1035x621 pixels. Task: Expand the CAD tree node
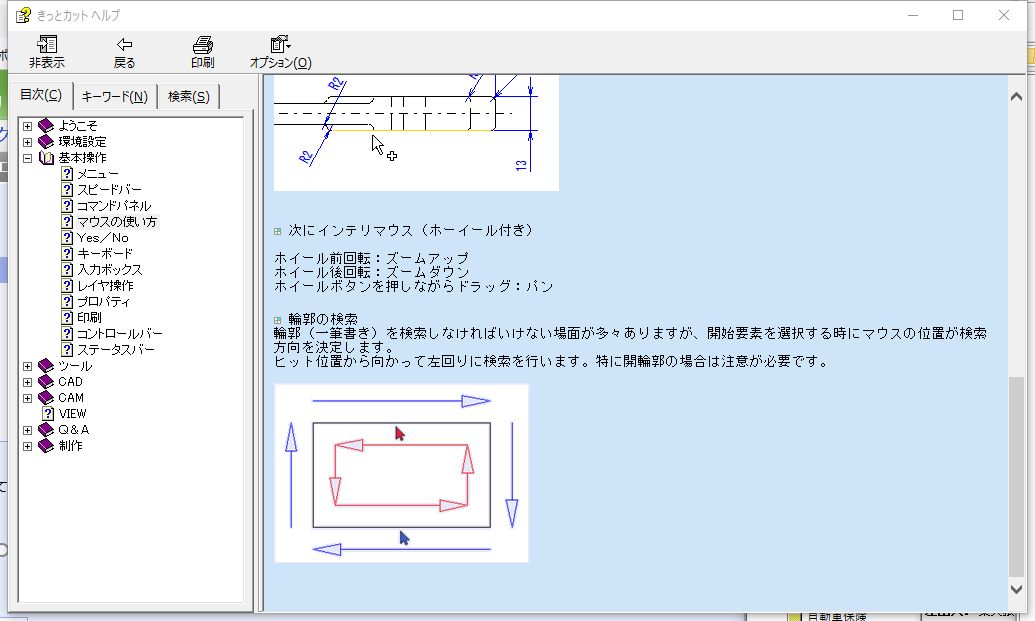27,382
